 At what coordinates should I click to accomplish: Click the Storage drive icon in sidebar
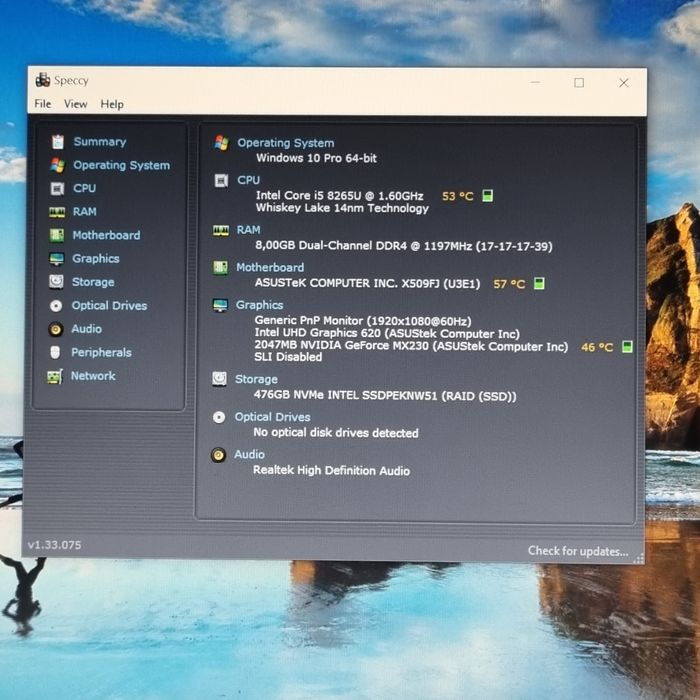[x=56, y=282]
